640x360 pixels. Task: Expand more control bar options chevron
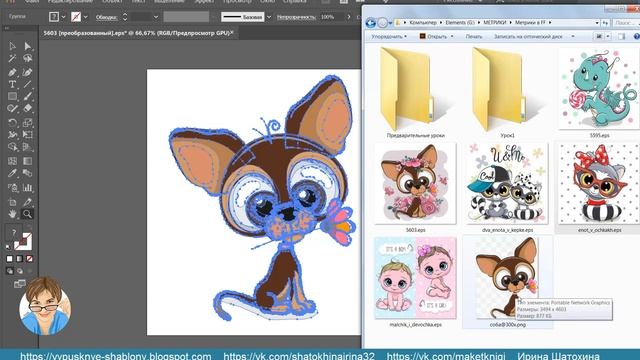point(349,17)
